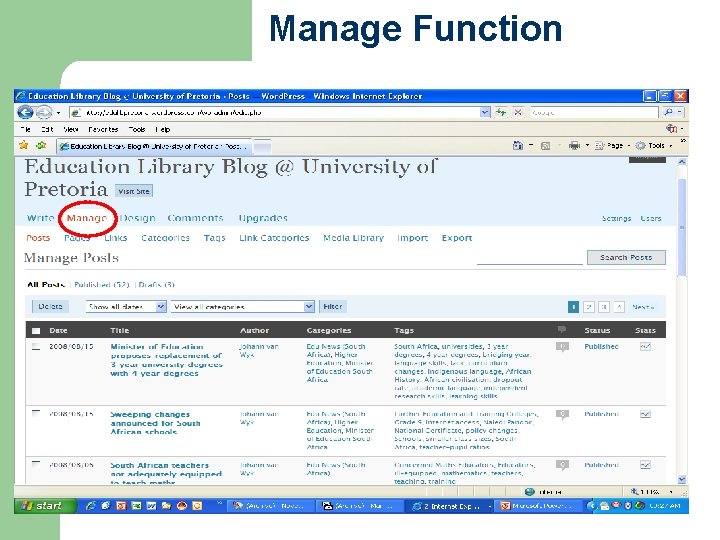This screenshot has width=720, height=540.
Task: Open the Categories sub-tab
Action: point(165,238)
